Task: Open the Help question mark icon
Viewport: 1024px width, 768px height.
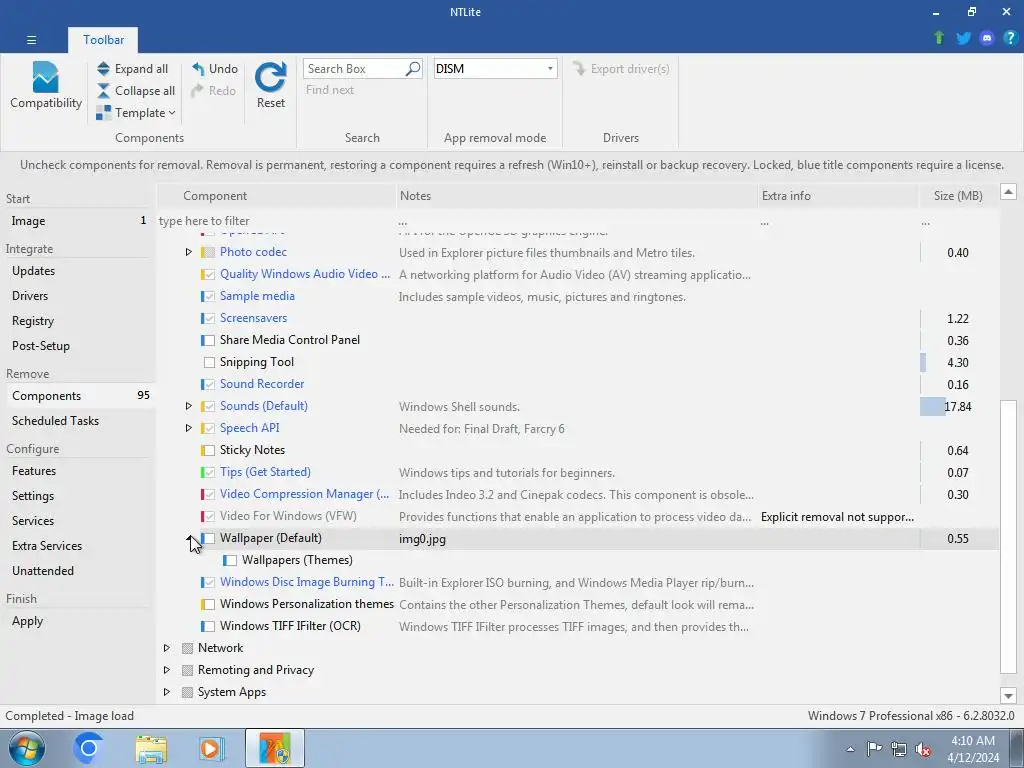Action: [x=1010, y=38]
